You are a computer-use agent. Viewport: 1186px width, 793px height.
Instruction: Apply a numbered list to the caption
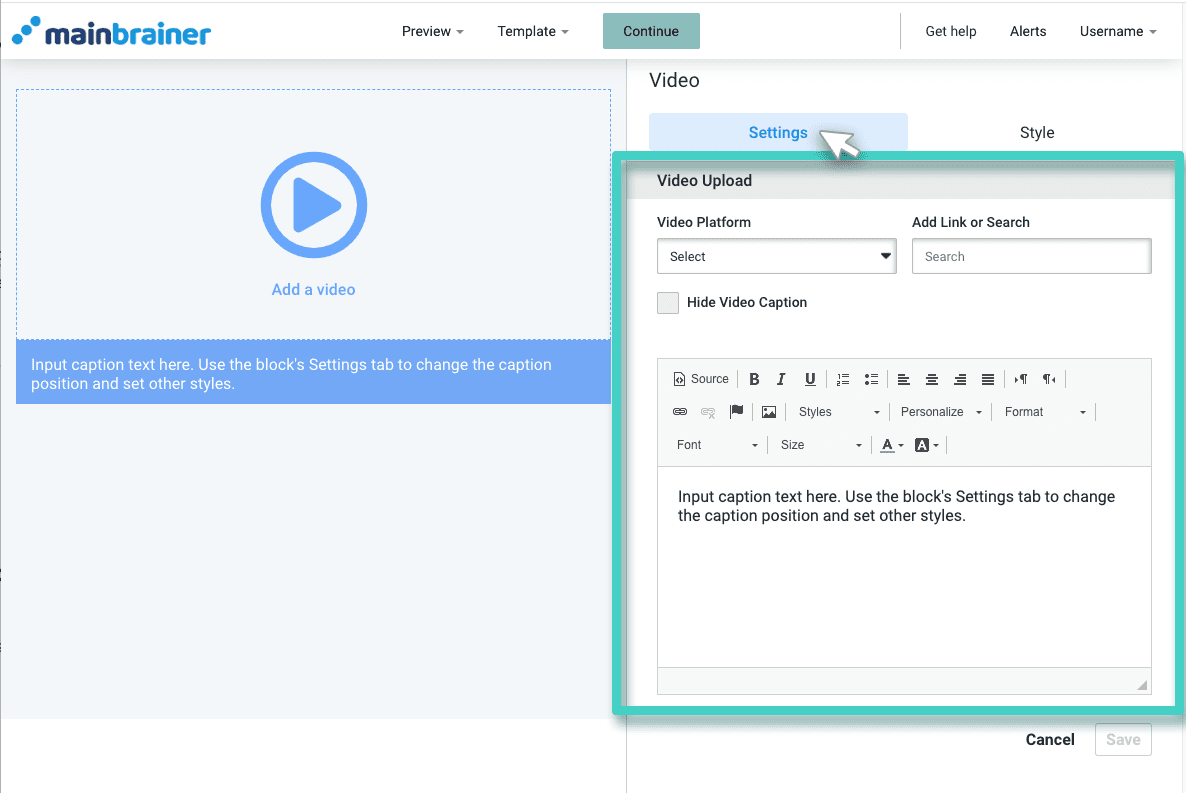pyautogui.click(x=843, y=379)
